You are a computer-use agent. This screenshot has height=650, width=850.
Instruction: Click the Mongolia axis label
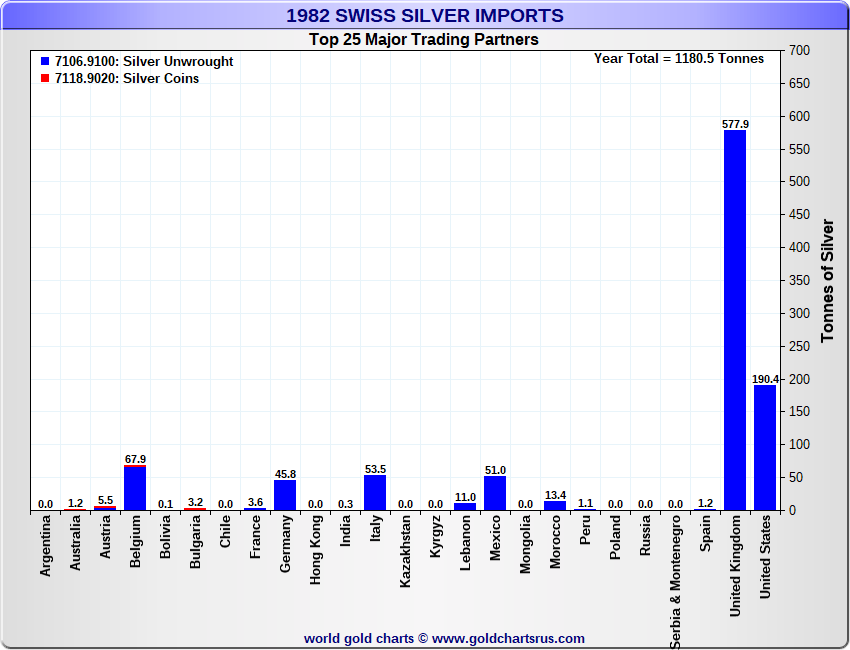coord(525,544)
